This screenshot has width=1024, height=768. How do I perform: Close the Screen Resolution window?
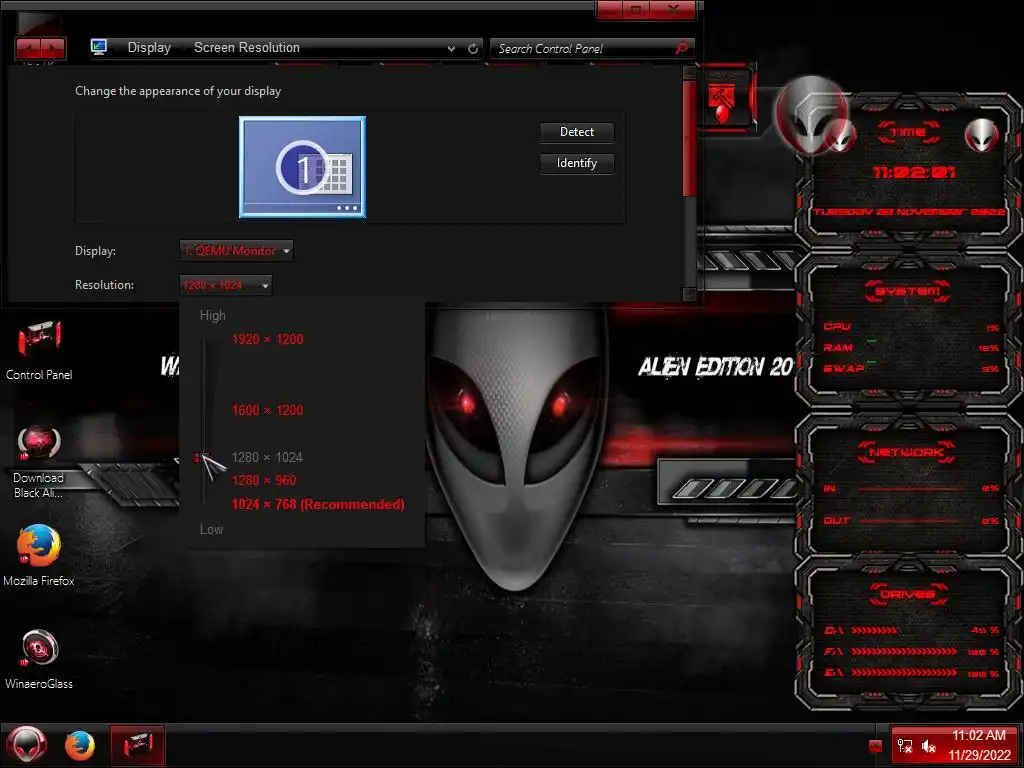[674, 10]
